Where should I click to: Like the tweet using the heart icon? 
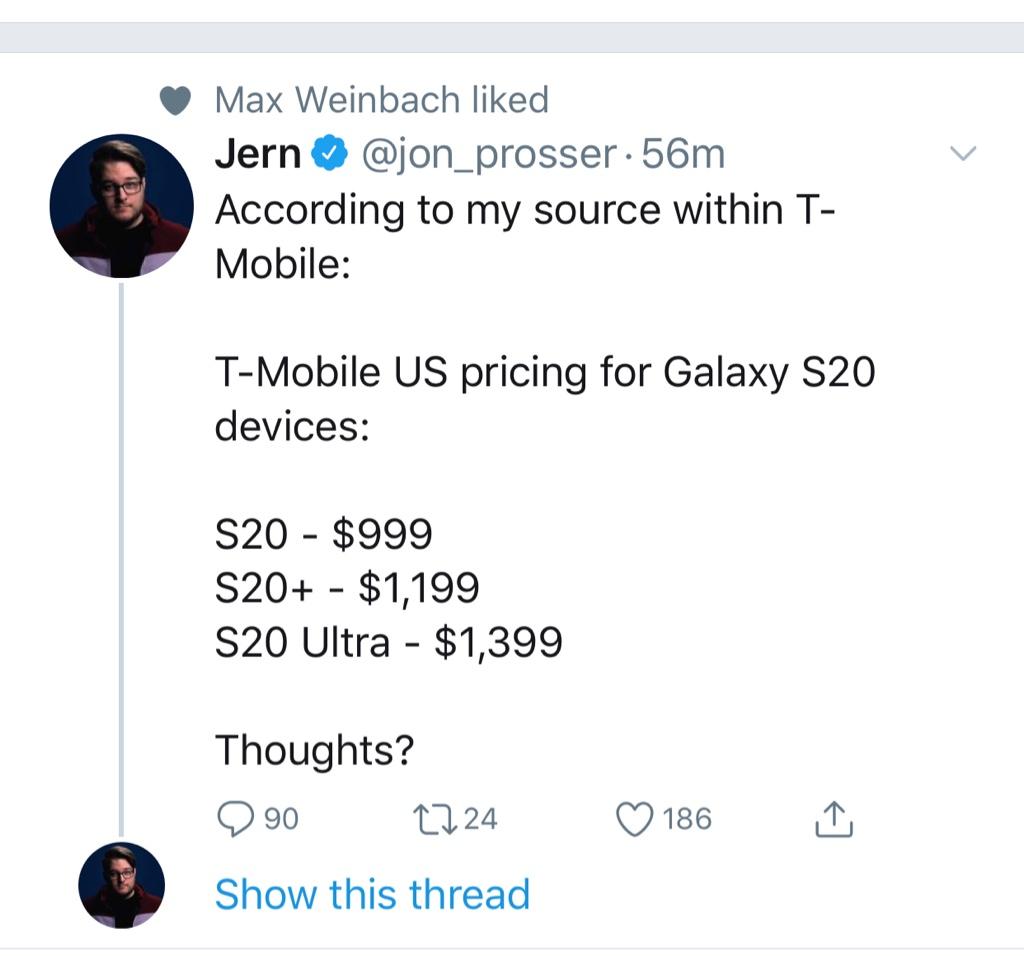click(x=635, y=819)
